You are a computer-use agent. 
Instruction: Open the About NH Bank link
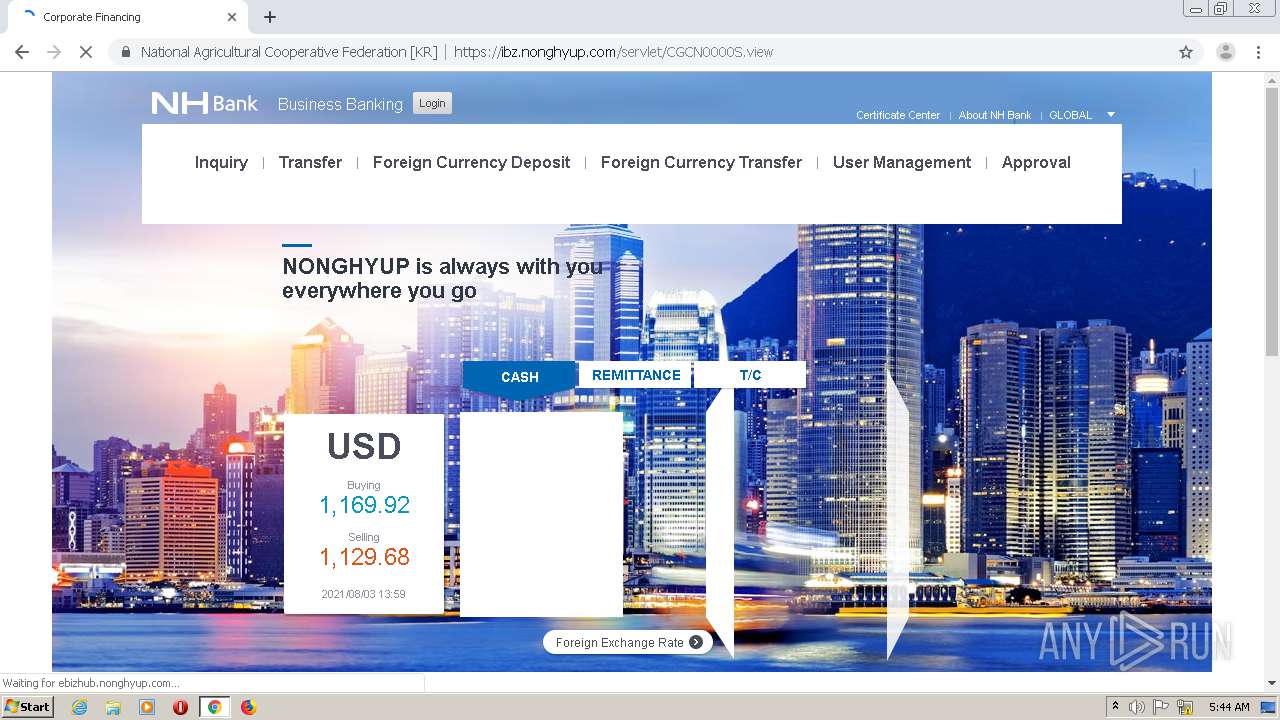(x=995, y=115)
